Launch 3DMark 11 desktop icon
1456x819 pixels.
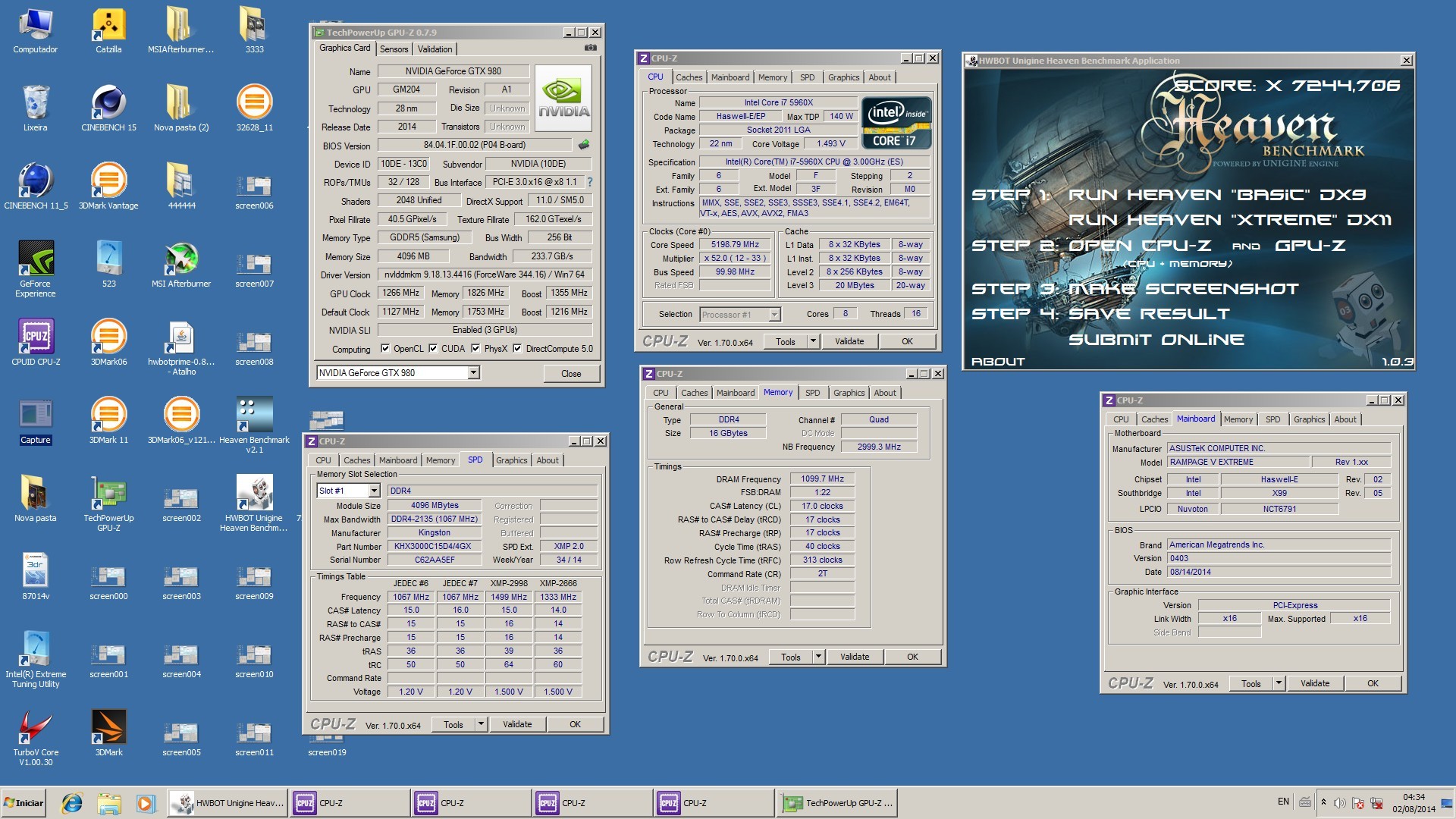pyautogui.click(x=108, y=420)
